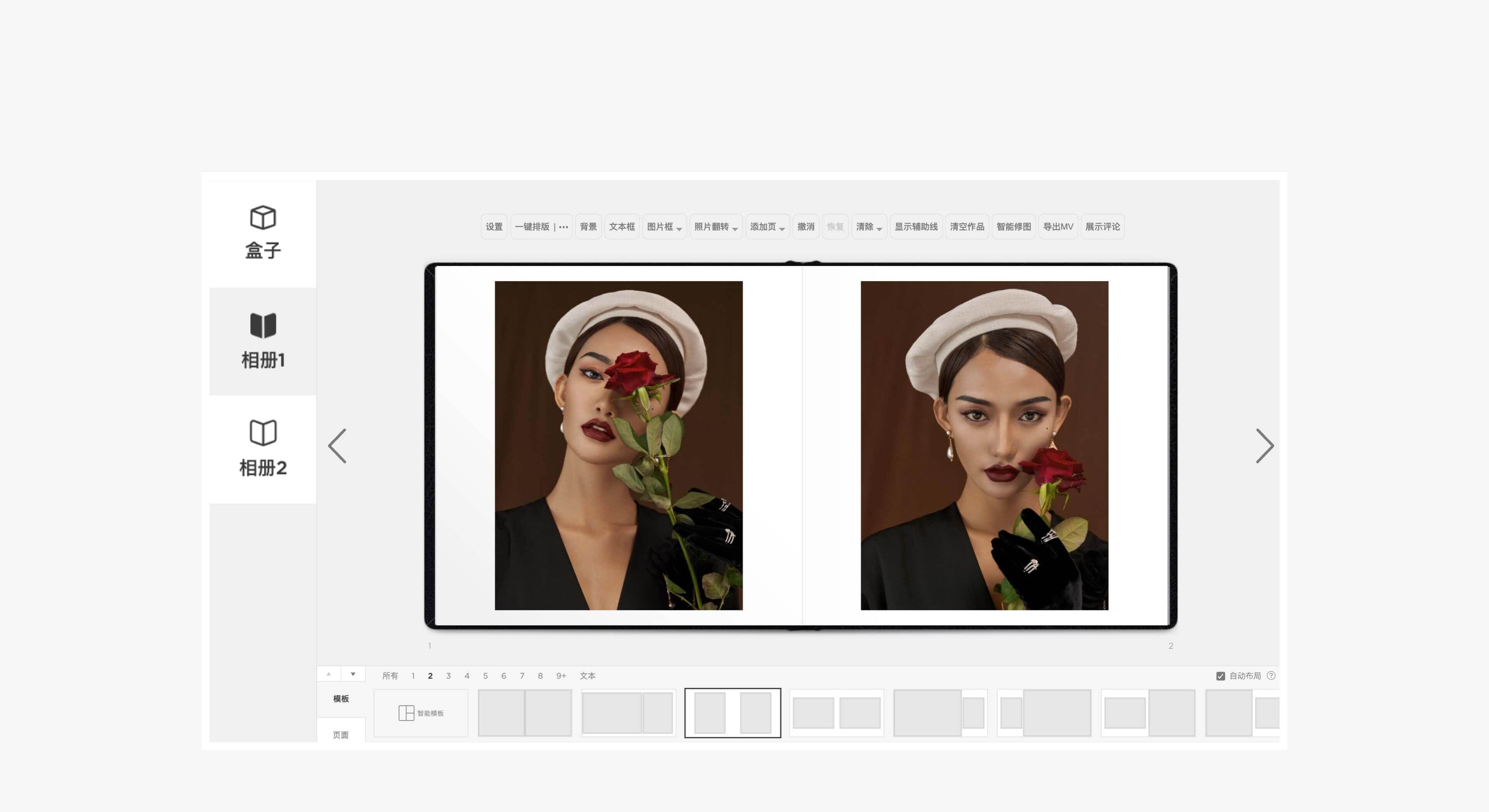The image size is (1489, 812).
Task: Collapse the template panel with down triangle
Action: click(352, 674)
